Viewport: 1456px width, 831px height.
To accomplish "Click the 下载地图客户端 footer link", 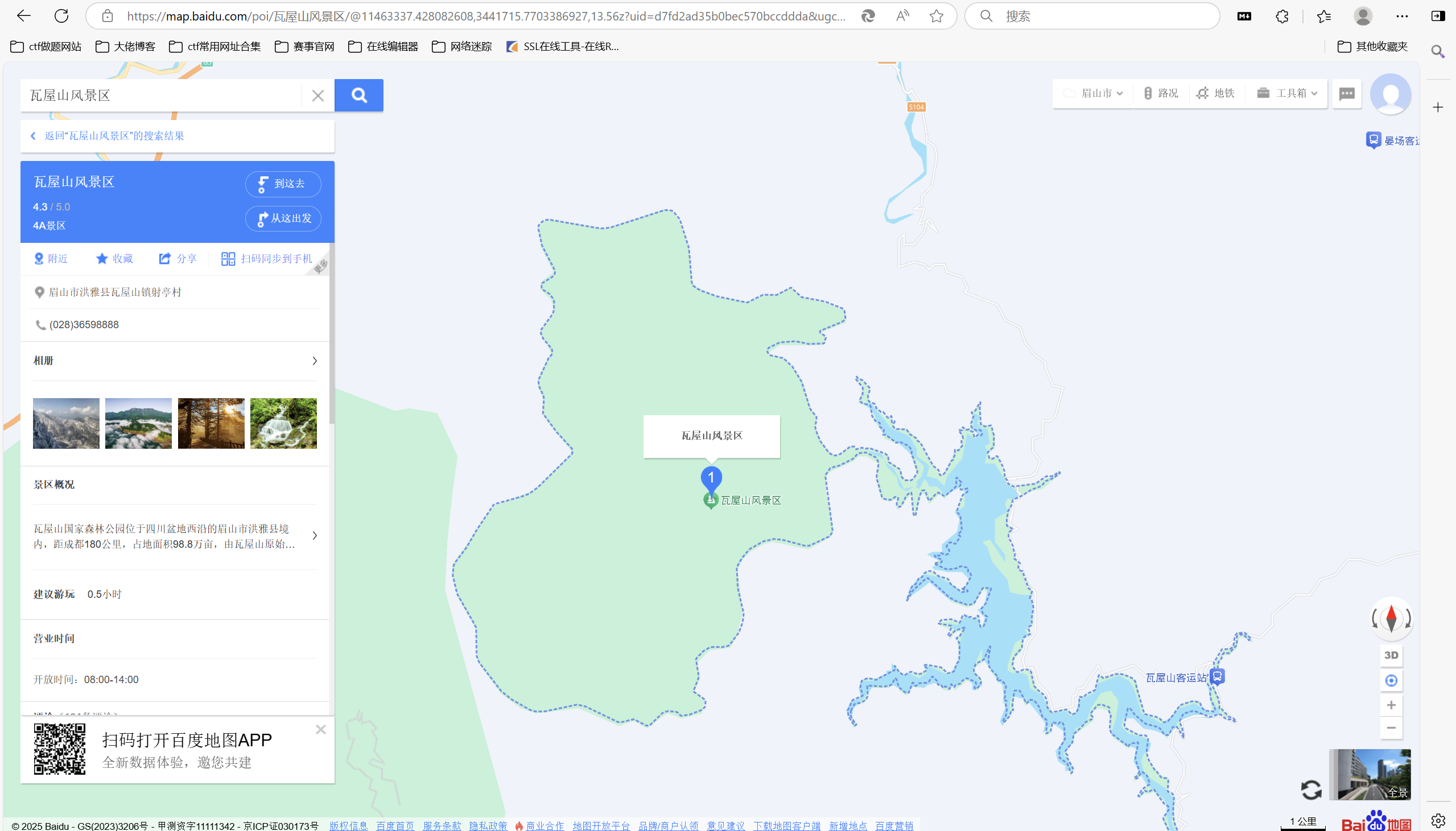I will point(786,825).
